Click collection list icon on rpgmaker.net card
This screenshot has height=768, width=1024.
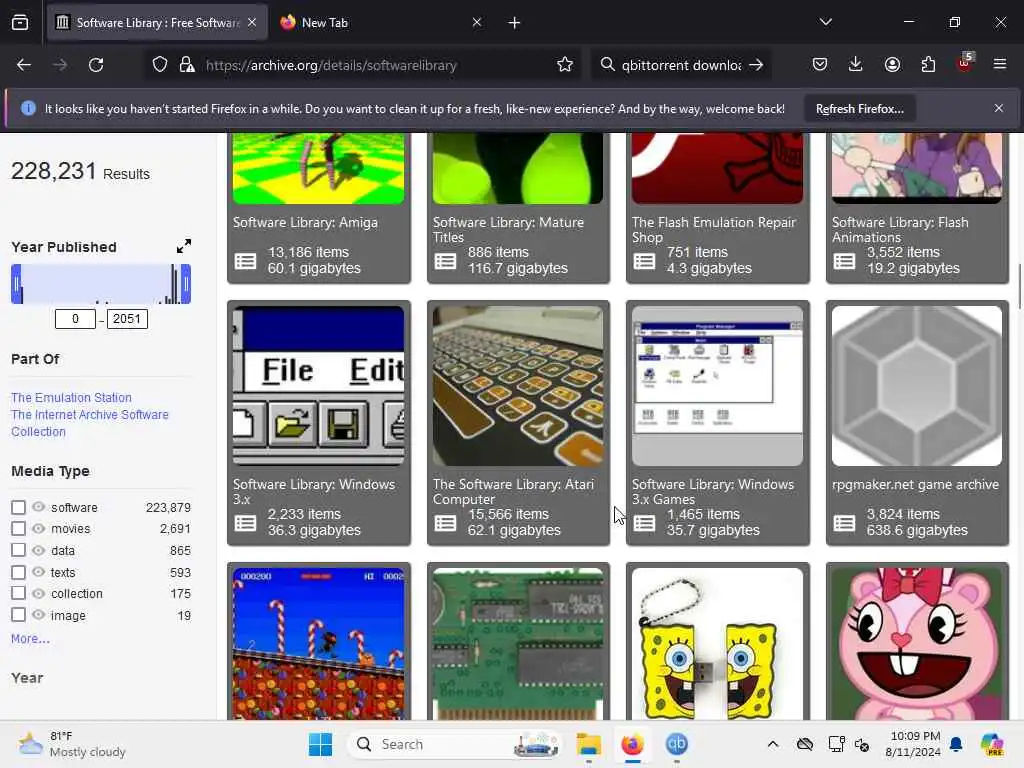[844, 523]
